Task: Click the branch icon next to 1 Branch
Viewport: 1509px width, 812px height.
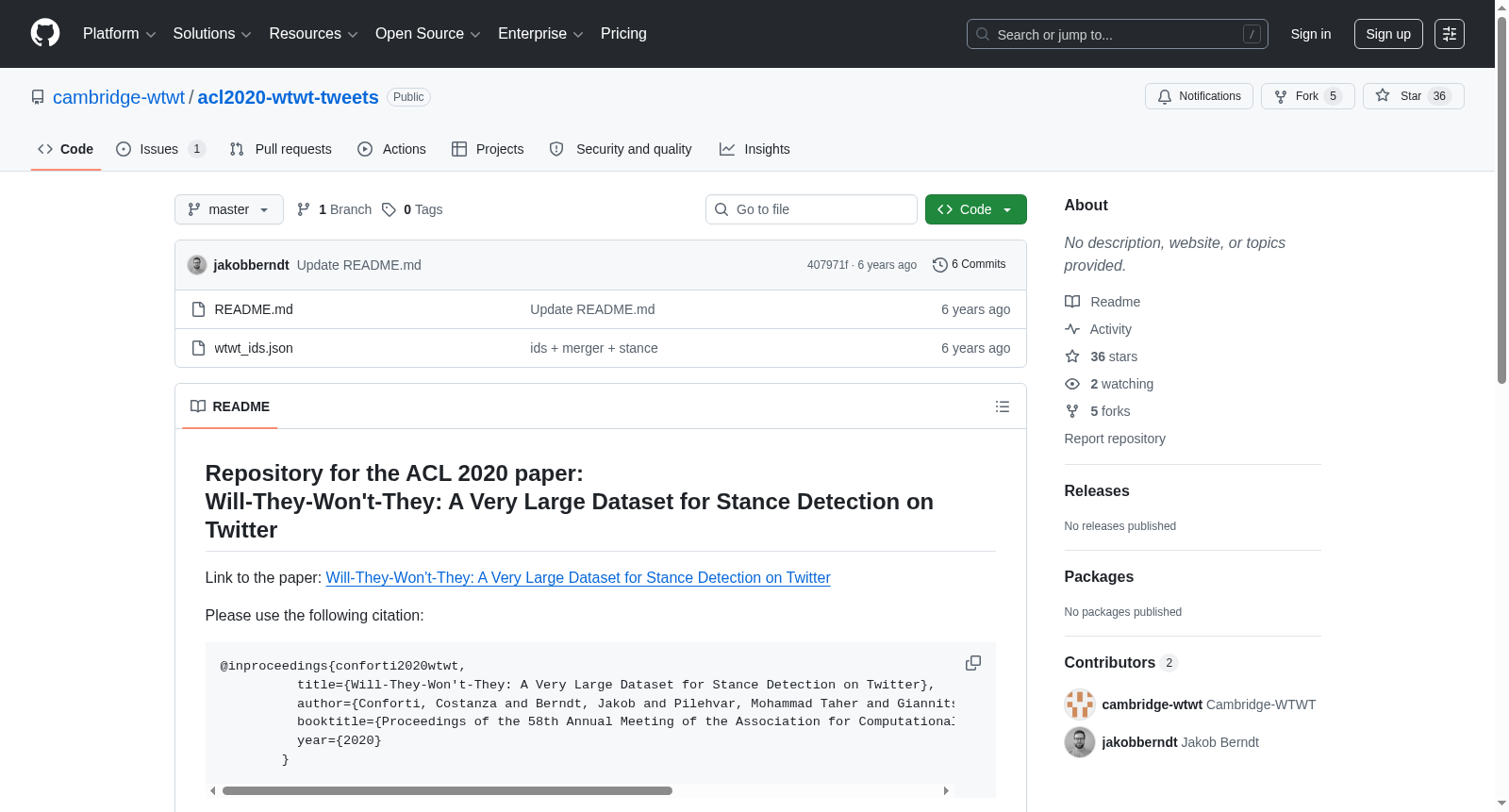Action: (304, 209)
